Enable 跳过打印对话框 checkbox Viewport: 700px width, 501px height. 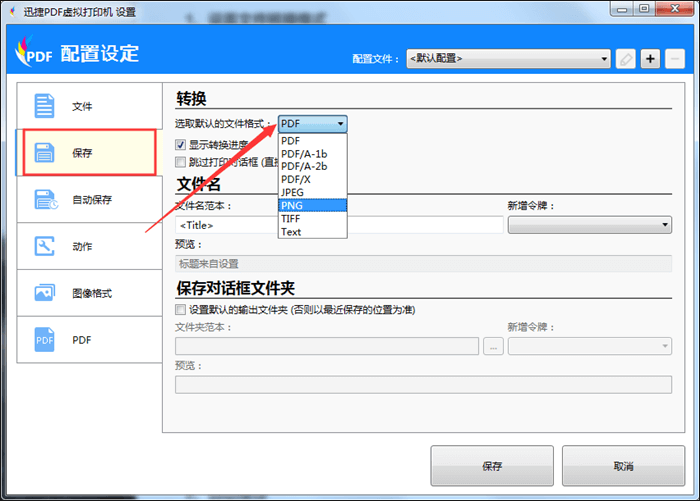tap(180, 162)
